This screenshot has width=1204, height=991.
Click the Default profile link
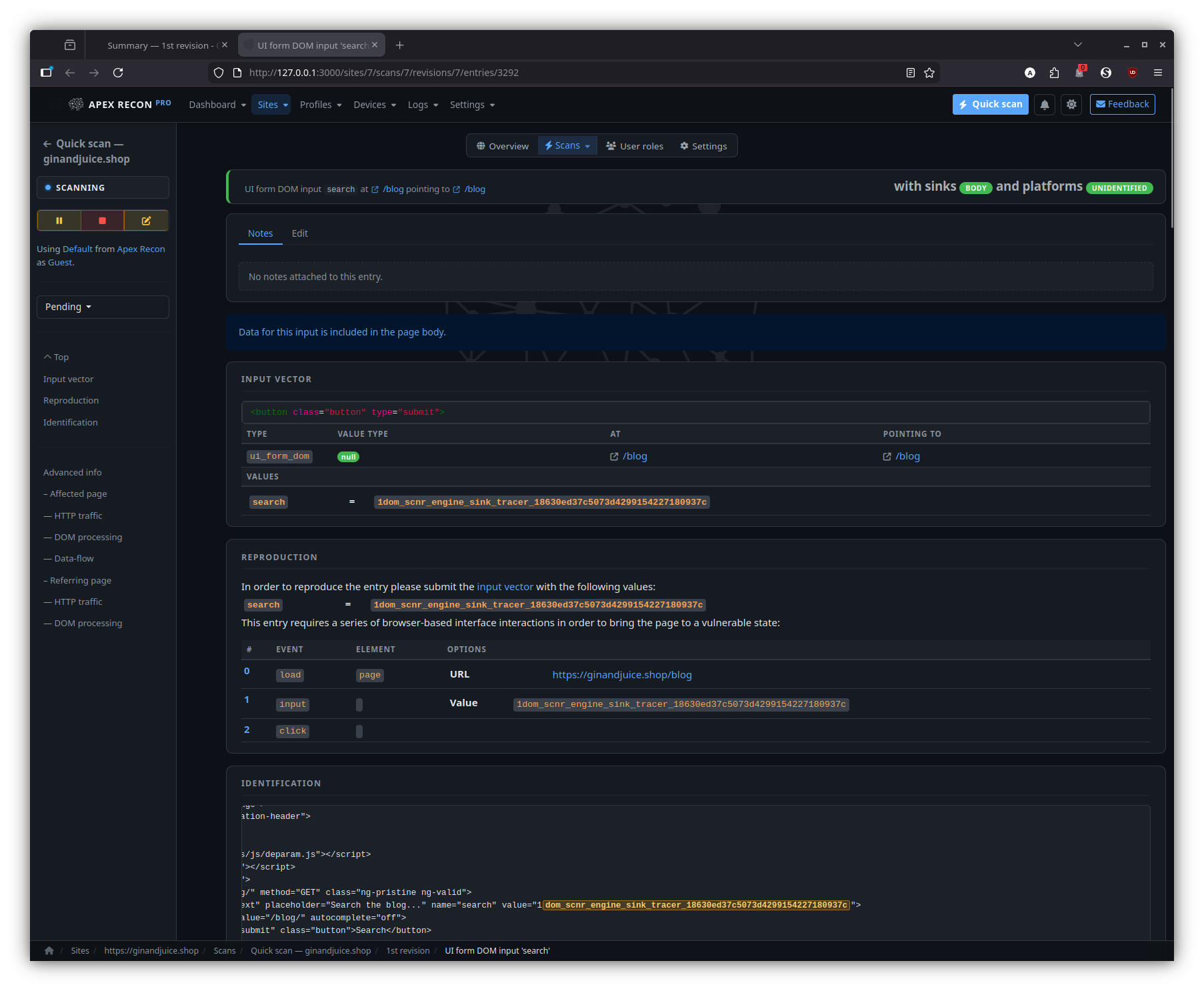pyautogui.click(x=77, y=249)
